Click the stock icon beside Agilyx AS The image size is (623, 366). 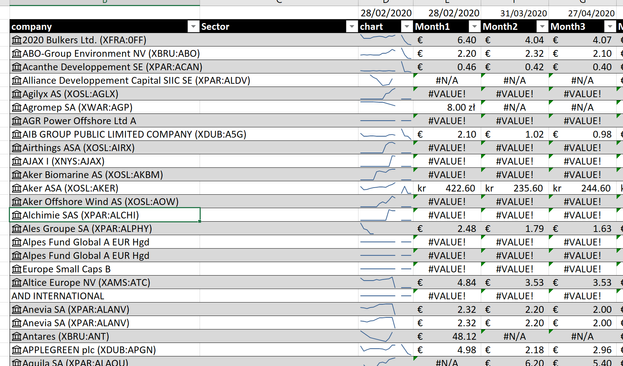point(16,94)
